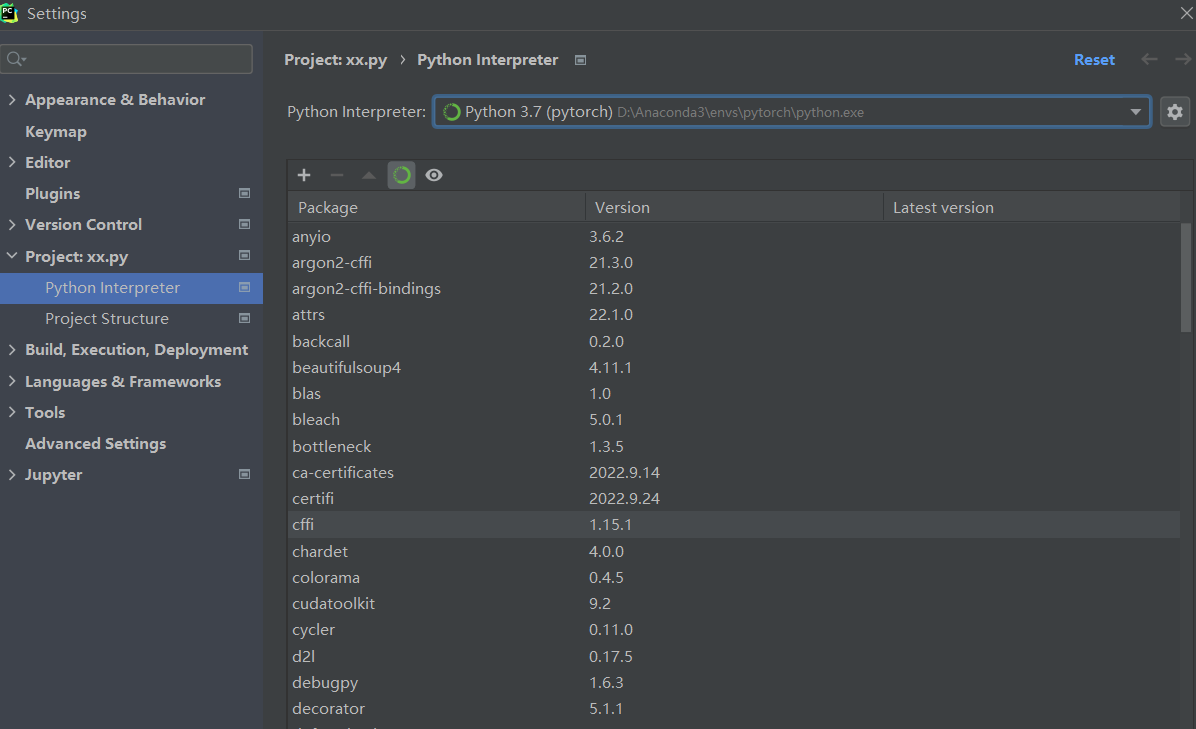This screenshot has width=1196, height=729.
Task: Click version 0.17.5 of d2l
Action: click(610, 656)
